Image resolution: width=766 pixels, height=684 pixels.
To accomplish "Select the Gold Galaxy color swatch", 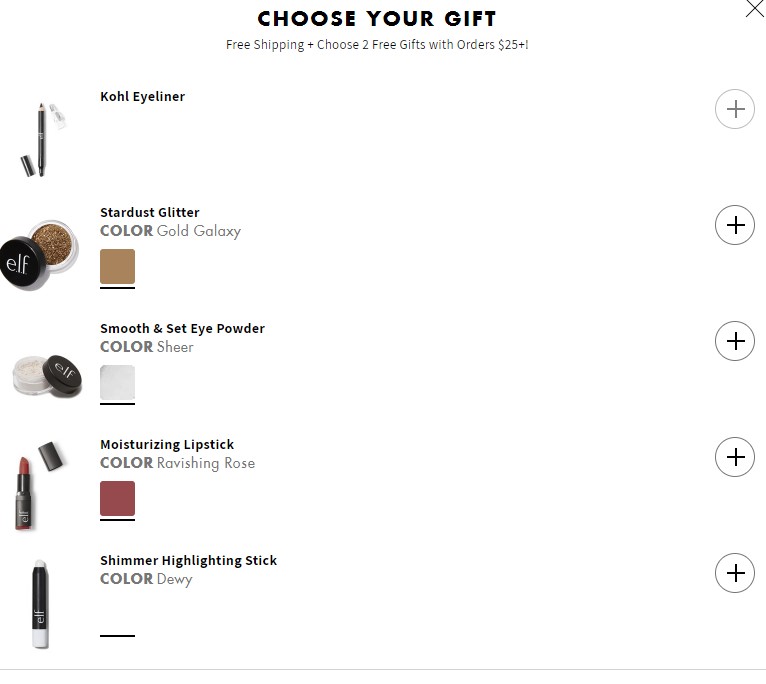I will [117, 266].
